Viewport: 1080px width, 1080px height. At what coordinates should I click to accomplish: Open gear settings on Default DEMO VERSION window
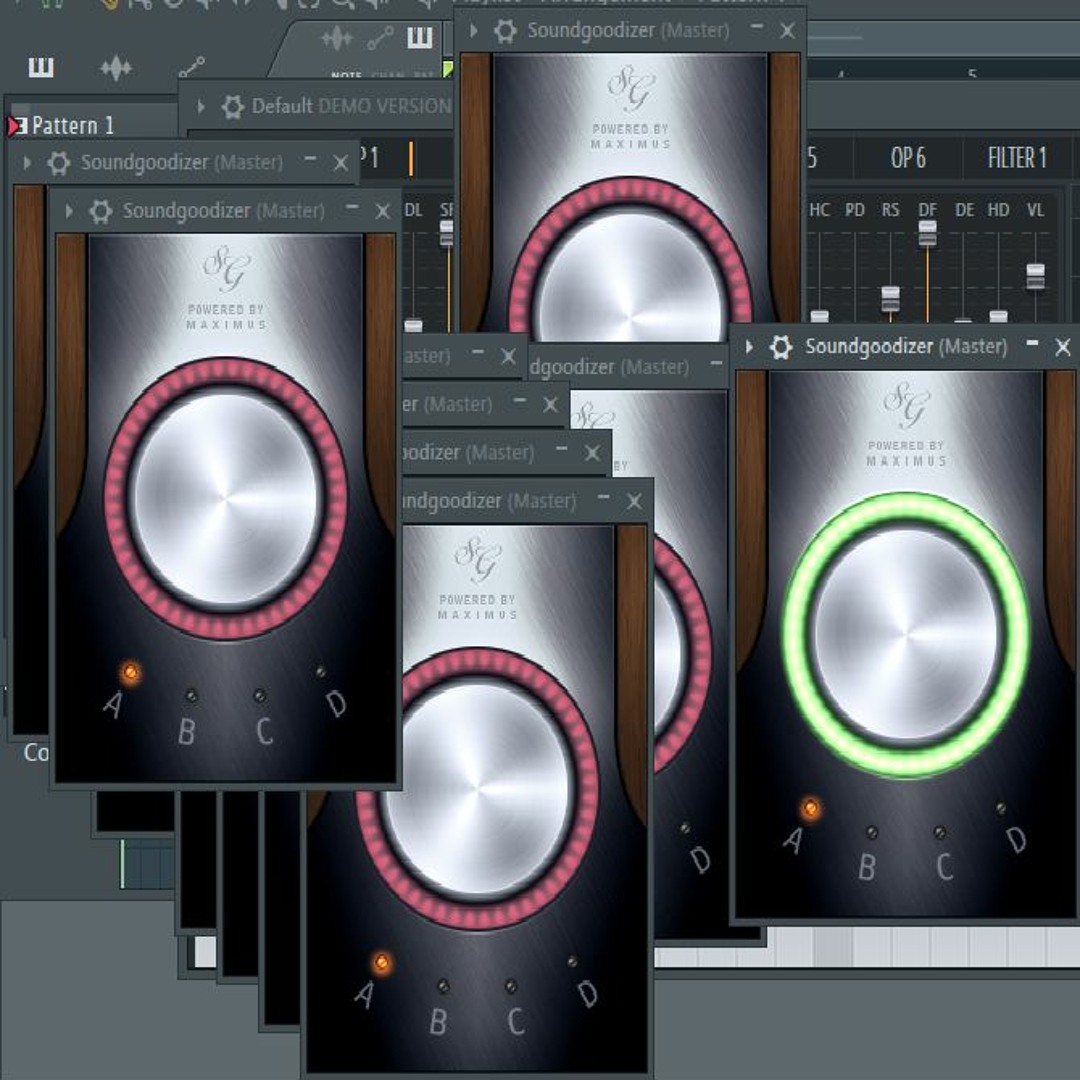(x=233, y=107)
